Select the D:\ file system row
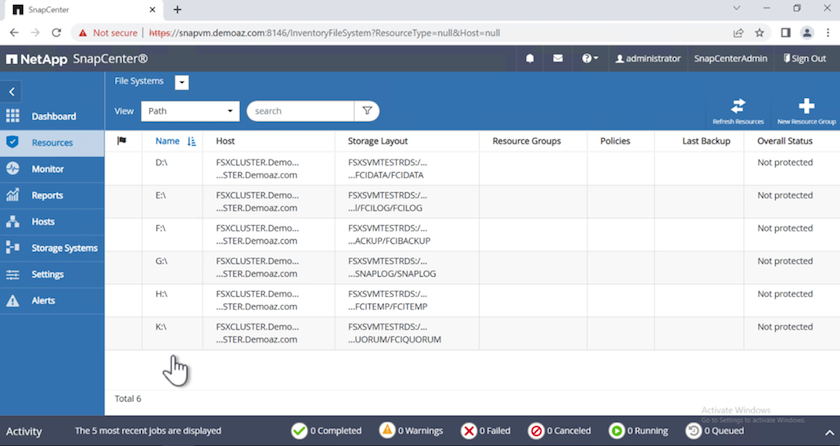Image resolution: width=840 pixels, height=446 pixels. (162, 161)
